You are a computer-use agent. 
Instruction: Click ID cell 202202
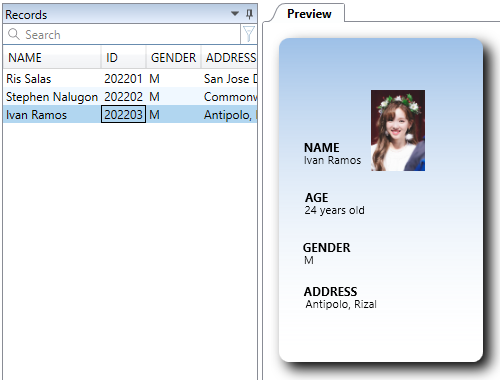(123, 97)
